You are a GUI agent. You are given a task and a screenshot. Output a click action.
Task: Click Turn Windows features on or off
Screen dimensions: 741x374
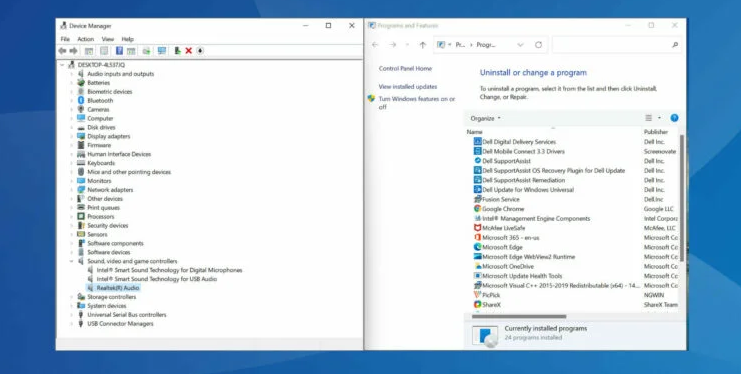click(x=416, y=103)
